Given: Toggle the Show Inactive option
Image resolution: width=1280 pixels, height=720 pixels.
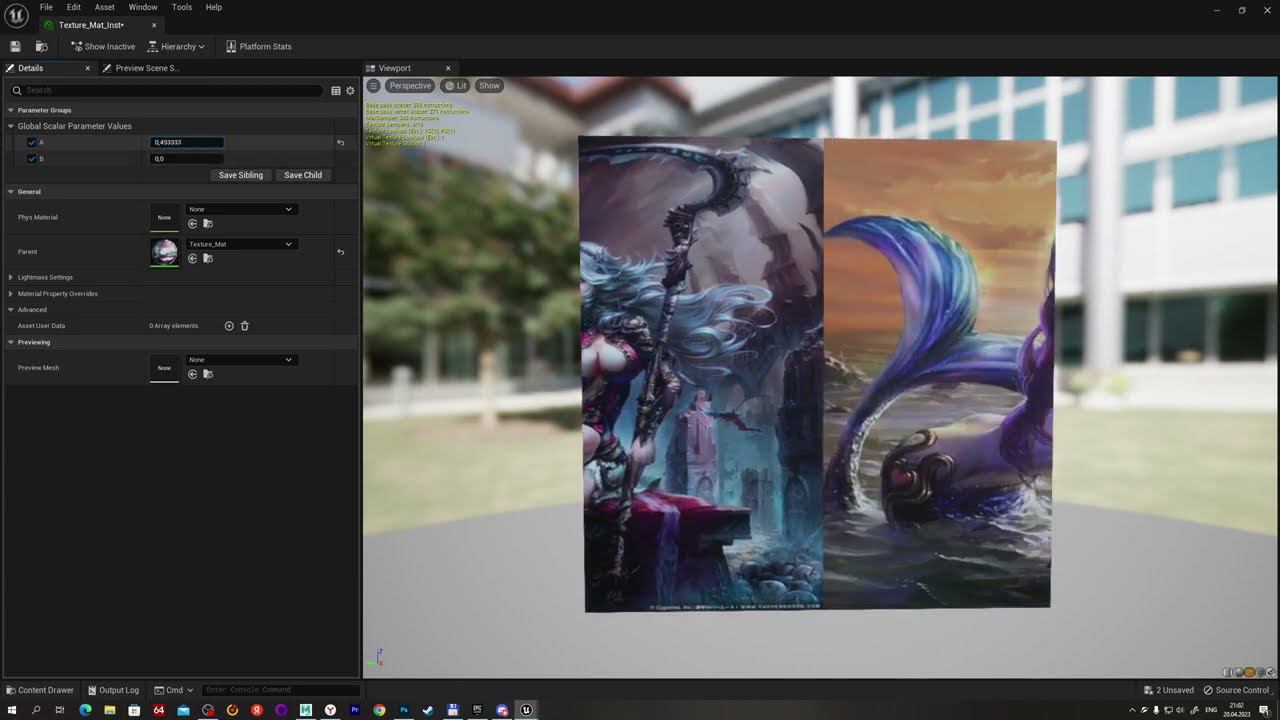Looking at the screenshot, I should click(x=102, y=46).
